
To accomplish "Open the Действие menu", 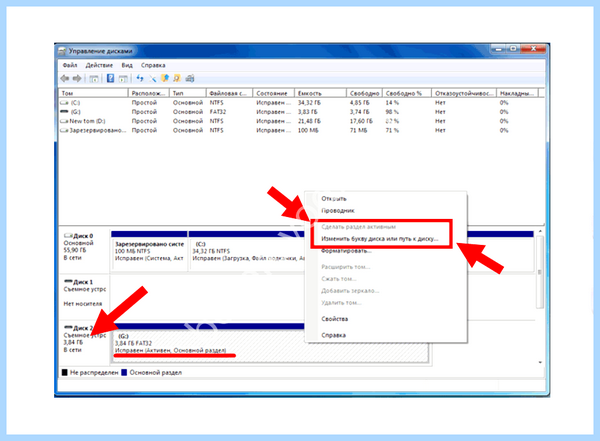I will tap(99, 65).
